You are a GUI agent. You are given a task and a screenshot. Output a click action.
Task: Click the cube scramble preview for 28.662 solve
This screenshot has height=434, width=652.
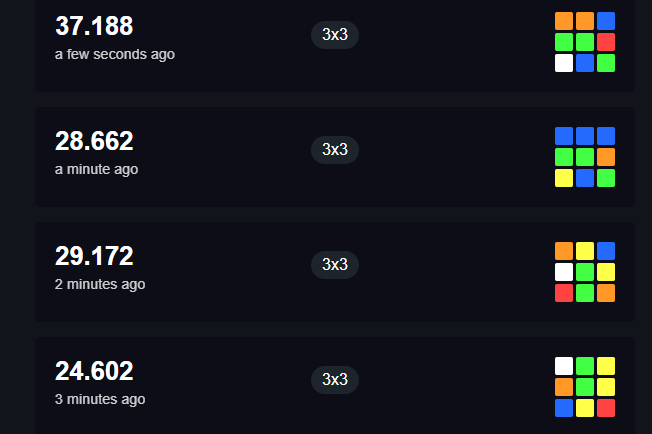pyautogui.click(x=585, y=157)
